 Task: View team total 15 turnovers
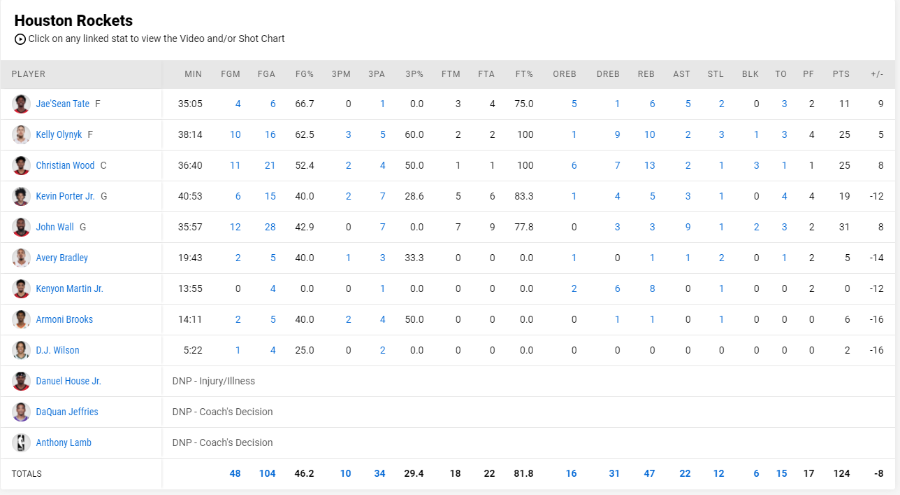(782, 474)
